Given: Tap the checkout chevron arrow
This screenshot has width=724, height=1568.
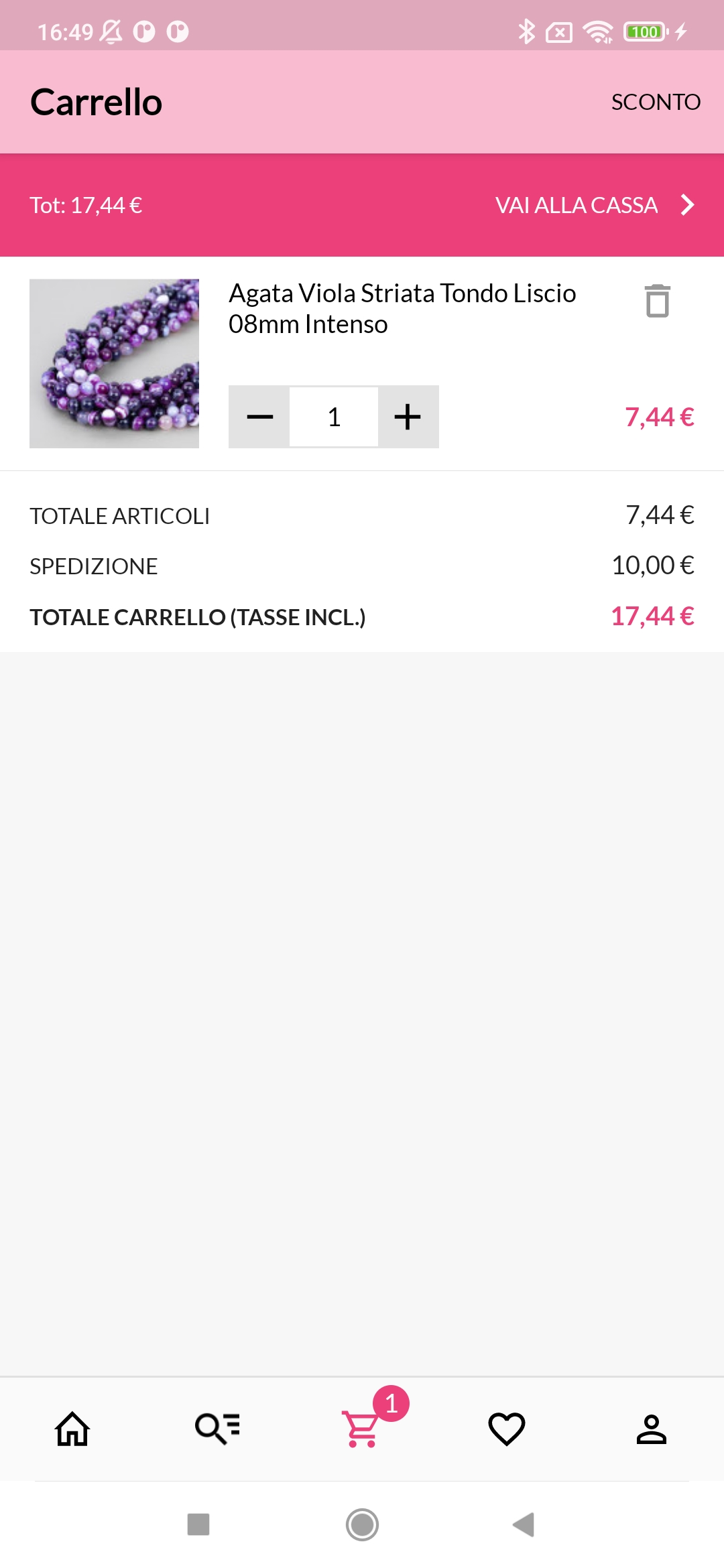Looking at the screenshot, I should click(687, 205).
